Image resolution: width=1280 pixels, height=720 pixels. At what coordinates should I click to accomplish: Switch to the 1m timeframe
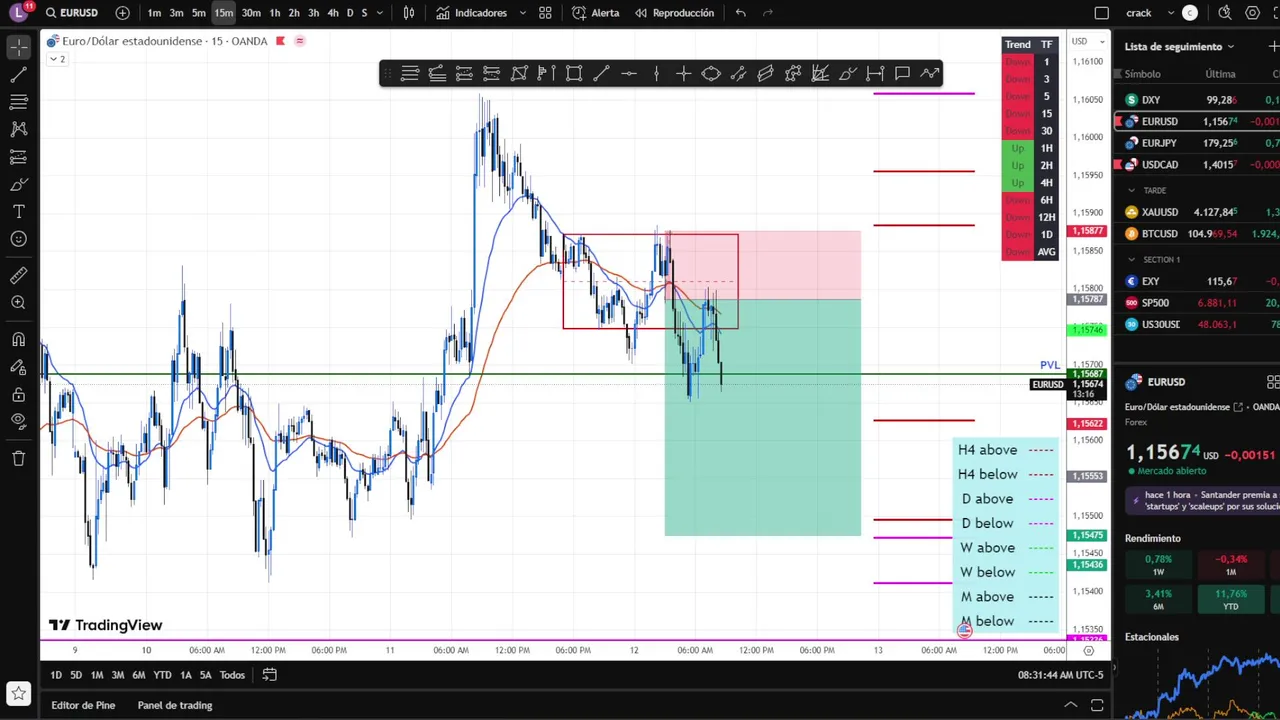pos(154,13)
